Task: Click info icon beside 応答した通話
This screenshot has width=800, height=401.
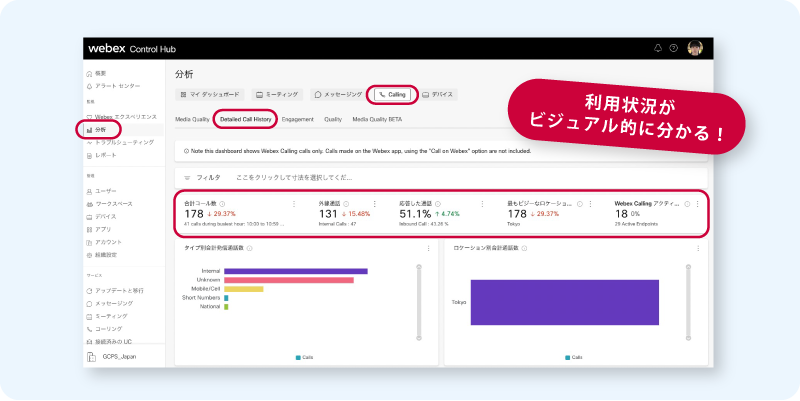Action: 438,204
